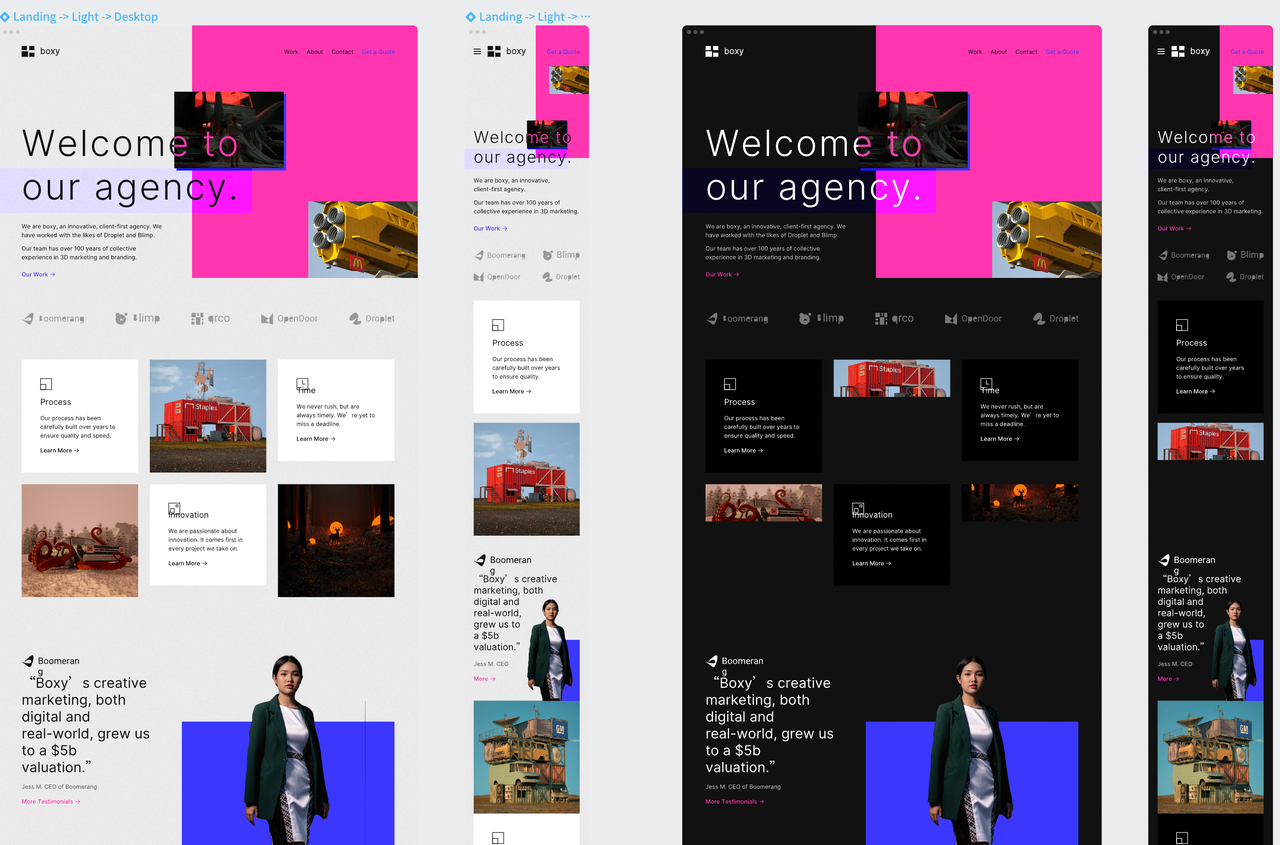The image size is (1280, 845).
Task: Click the Blimp logo in dark desktop logo row
Action: (821, 318)
